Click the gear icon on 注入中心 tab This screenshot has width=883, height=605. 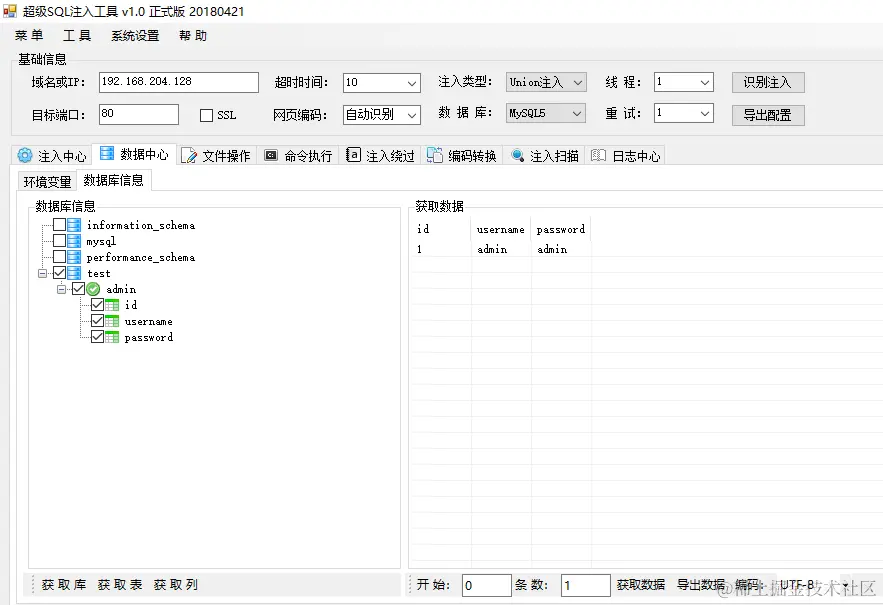pyautogui.click(x=25, y=155)
